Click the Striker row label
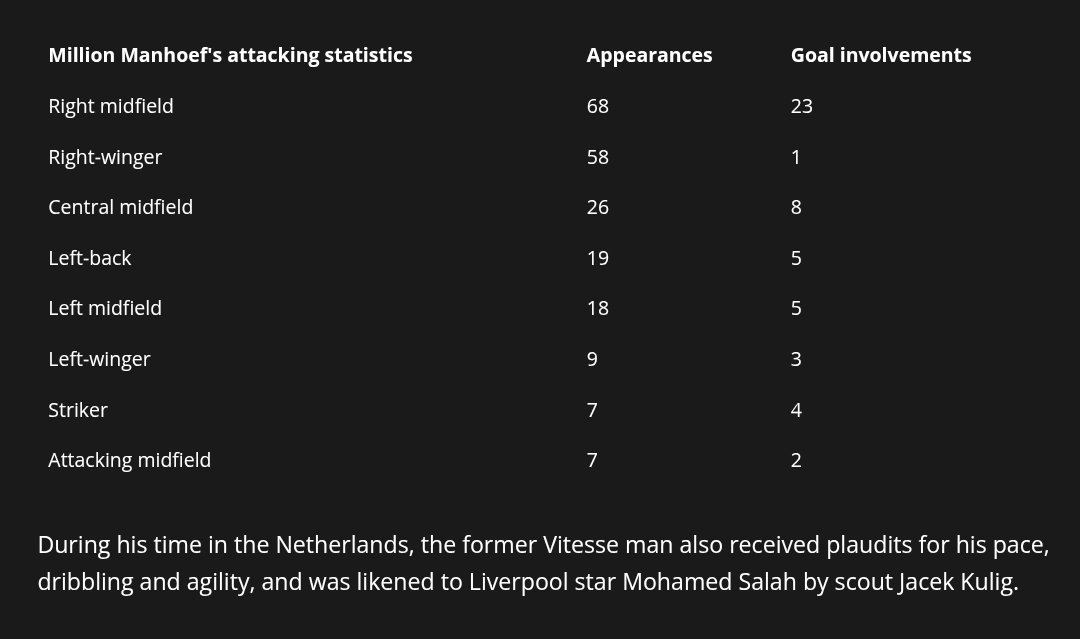This screenshot has width=1080, height=639. [x=78, y=410]
